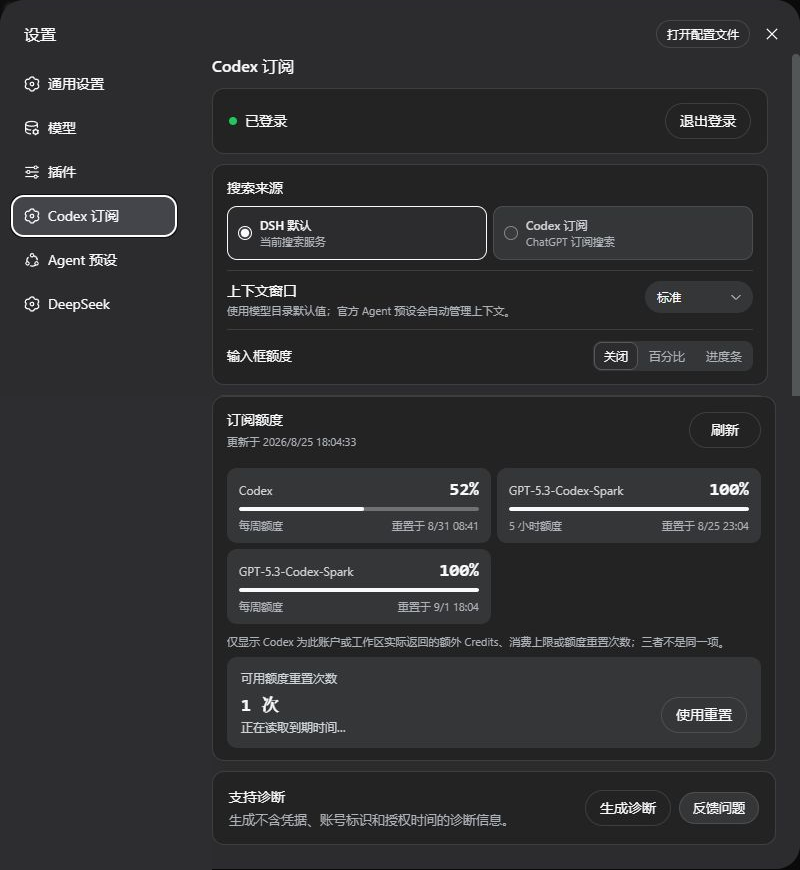Set 输入框额度 to 百分比
The width and height of the screenshot is (800, 870).
coord(667,356)
